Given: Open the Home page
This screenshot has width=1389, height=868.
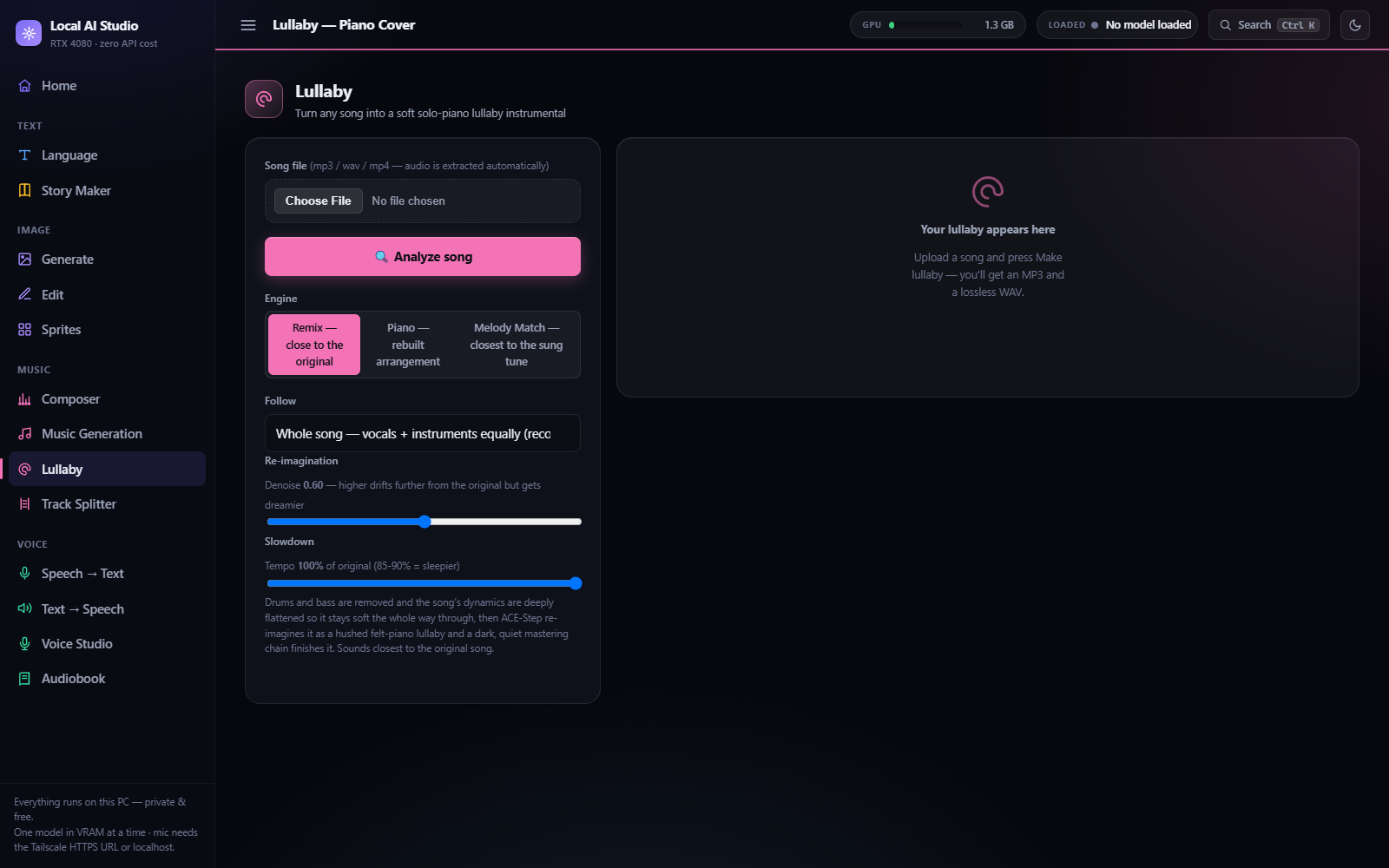Looking at the screenshot, I should point(108,86).
